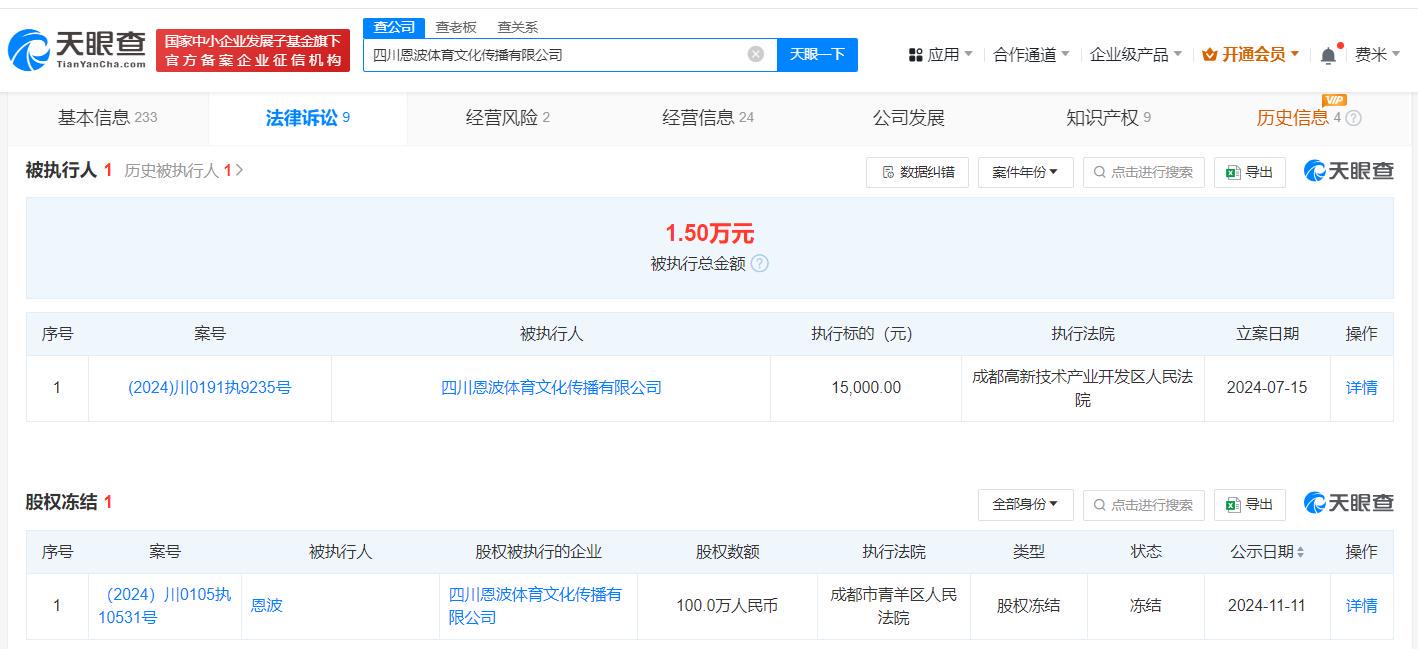This screenshot has height=649, width=1418.
Task: Click 成都高新技术产业开发区人民法院 cell
Action: [x=1083, y=388]
